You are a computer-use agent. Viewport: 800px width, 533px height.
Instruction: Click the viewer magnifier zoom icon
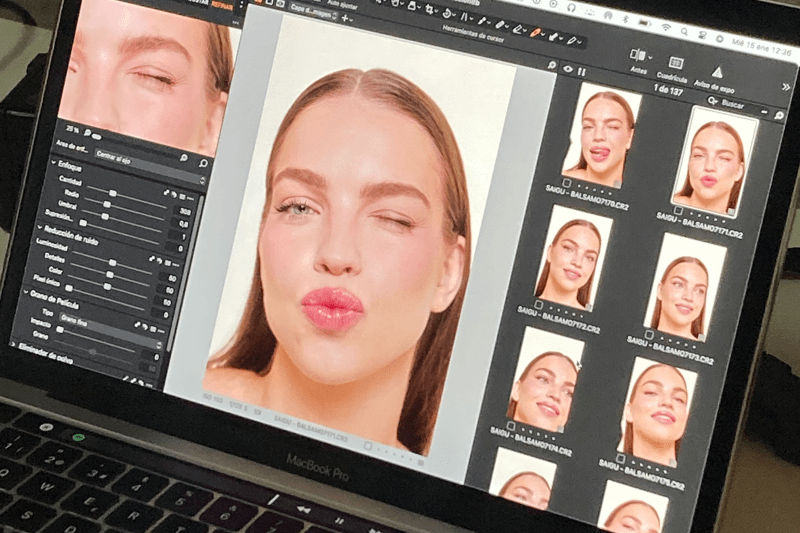point(552,65)
